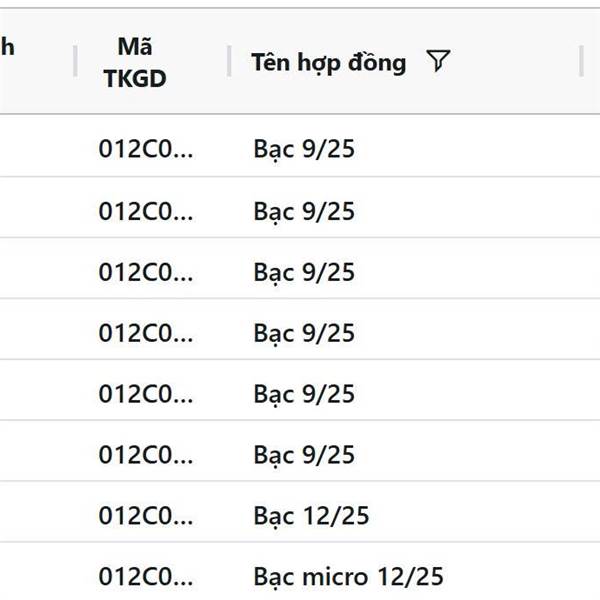
Task: Click the partially visible header ending in h
Action: click(x=7, y=47)
